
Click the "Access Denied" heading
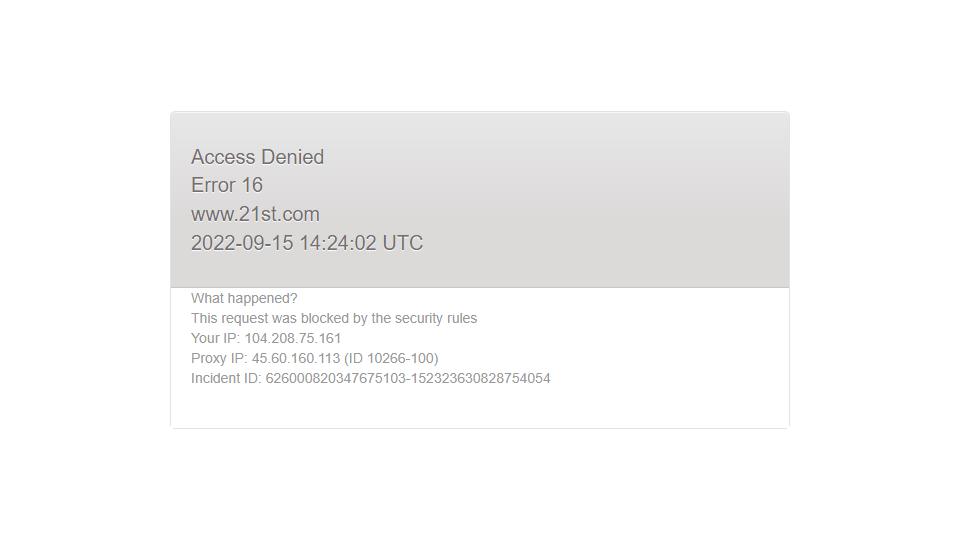(257, 157)
